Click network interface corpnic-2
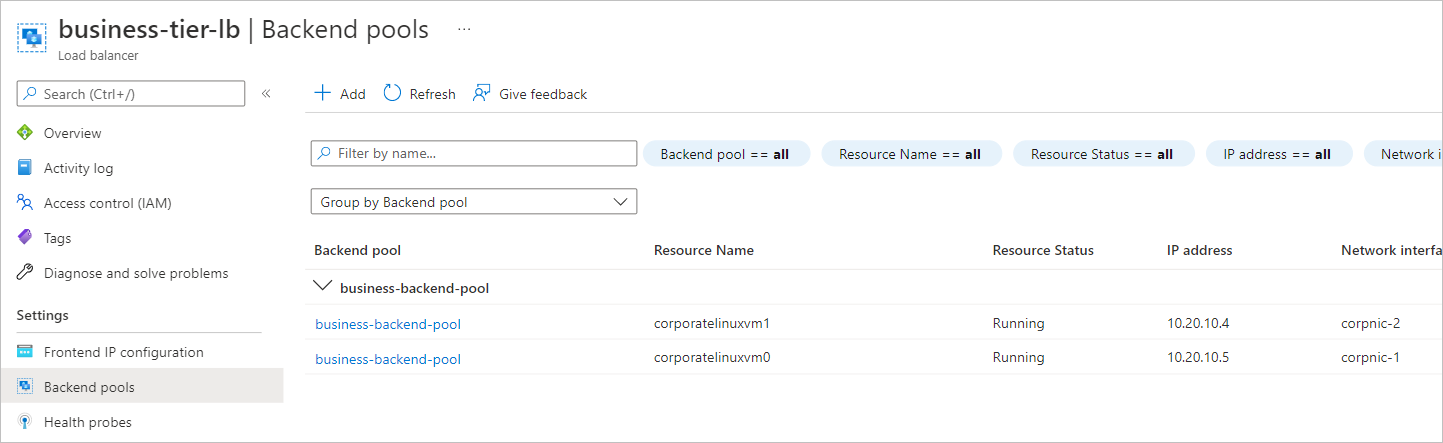The width and height of the screenshot is (1443, 443). pyautogui.click(x=1370, y=323)
